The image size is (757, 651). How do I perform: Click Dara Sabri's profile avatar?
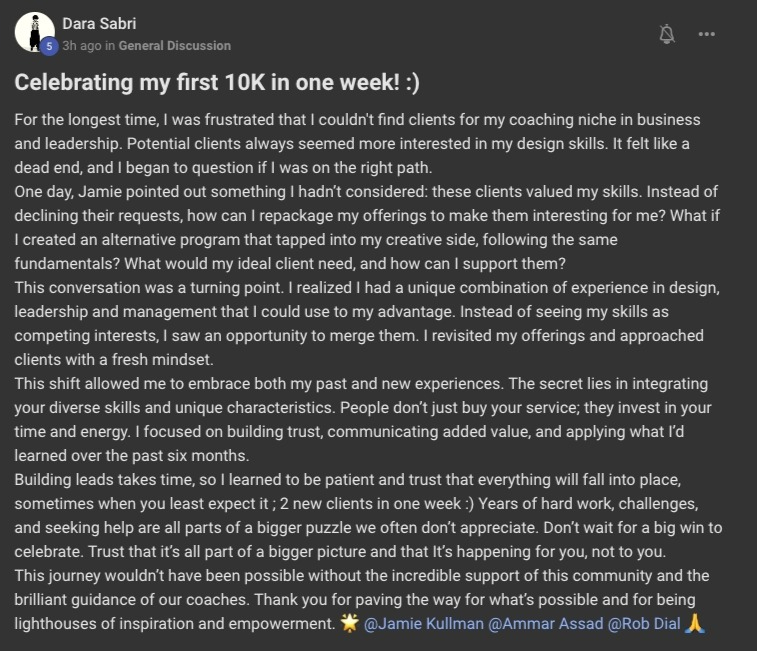[x=34, y=30]
